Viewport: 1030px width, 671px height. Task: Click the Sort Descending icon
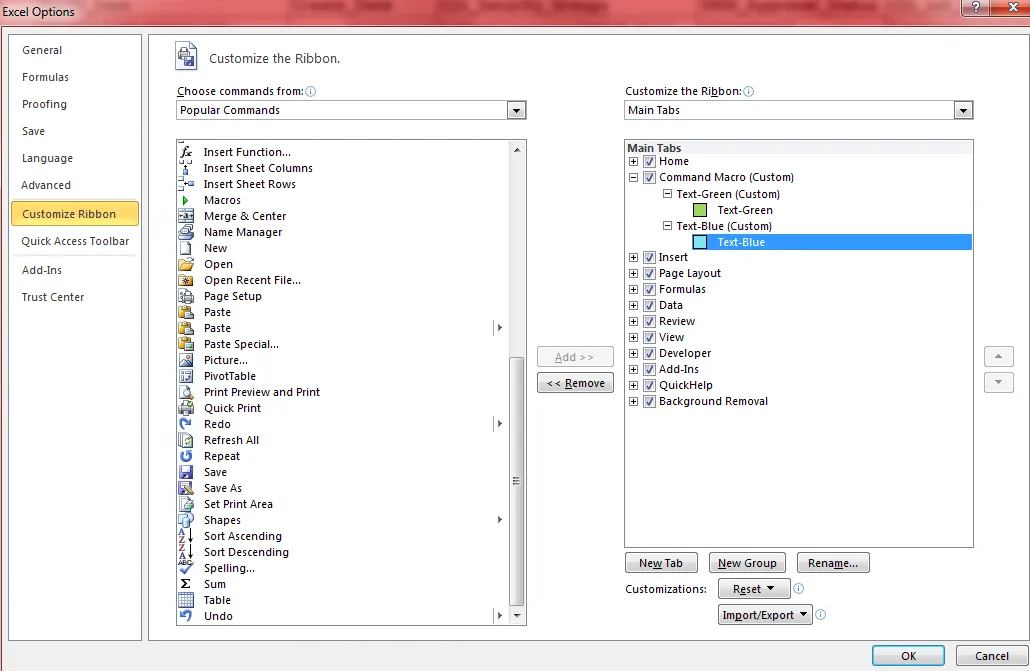(187, 552)
